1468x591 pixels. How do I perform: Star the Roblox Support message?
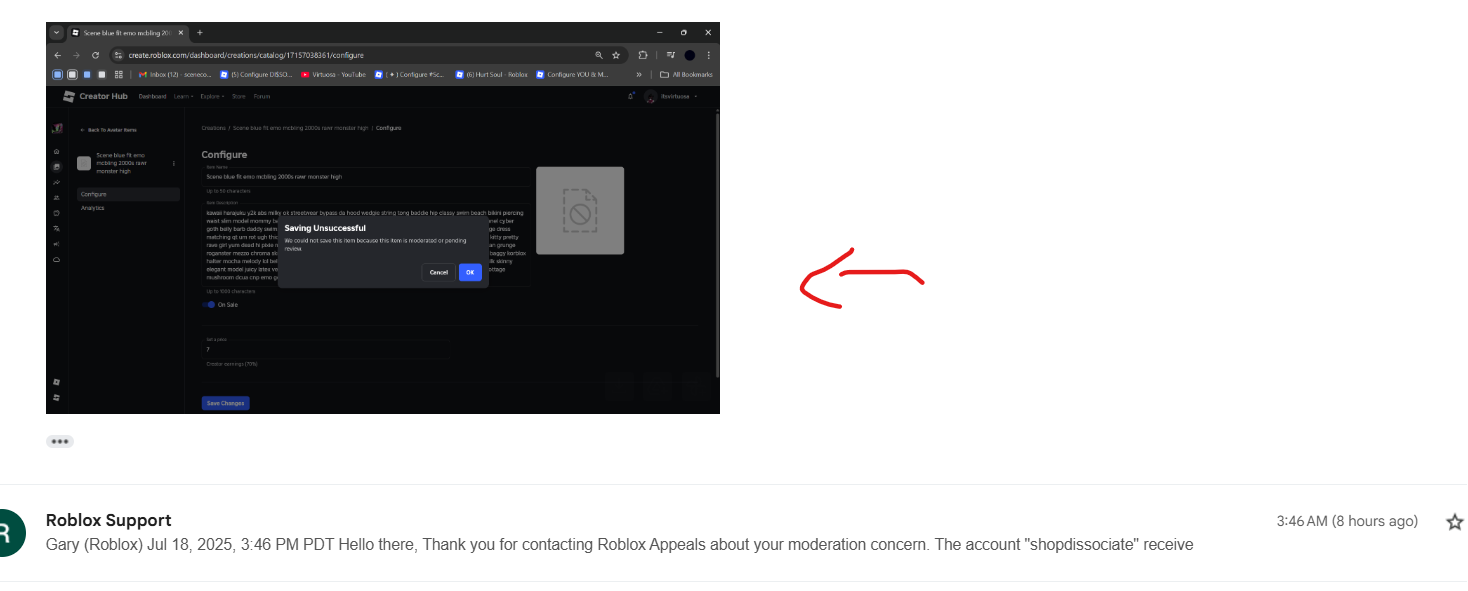pyautogui.click(x=1455, y=522)
